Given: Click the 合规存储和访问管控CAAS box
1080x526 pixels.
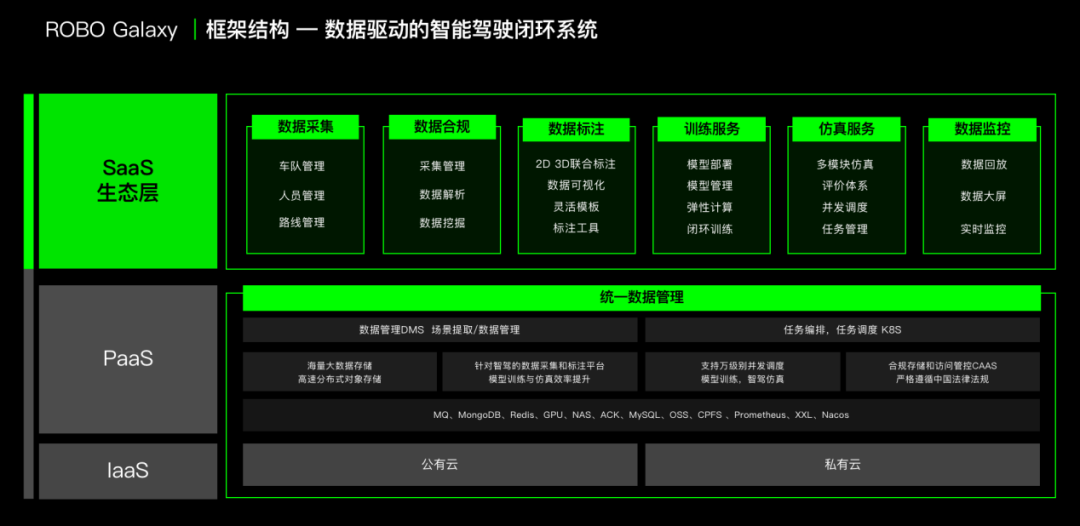Looking at the screenshot, I should pos(943,372).
